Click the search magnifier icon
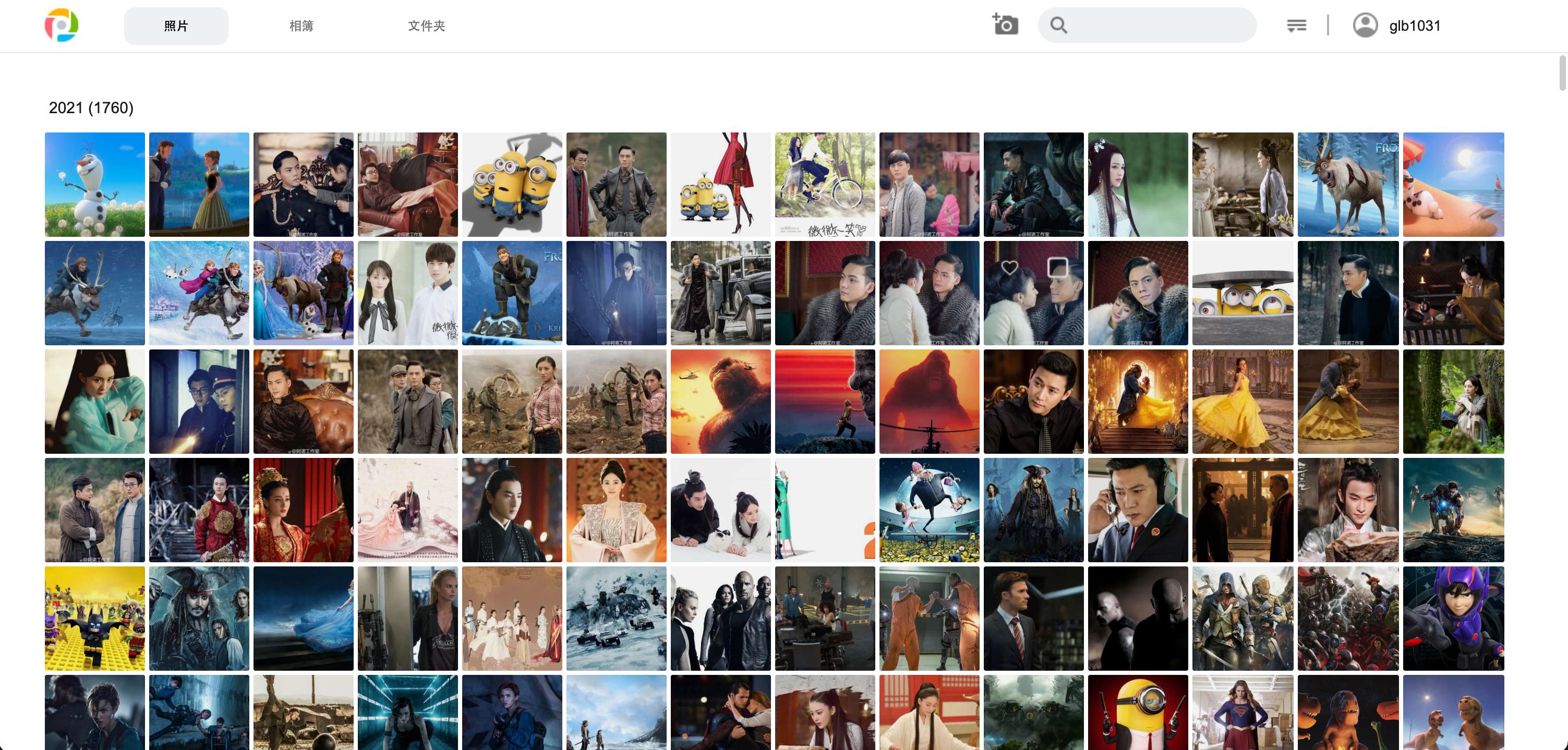The height and width of the screenshot is (750, 1568). (1058, 26)
